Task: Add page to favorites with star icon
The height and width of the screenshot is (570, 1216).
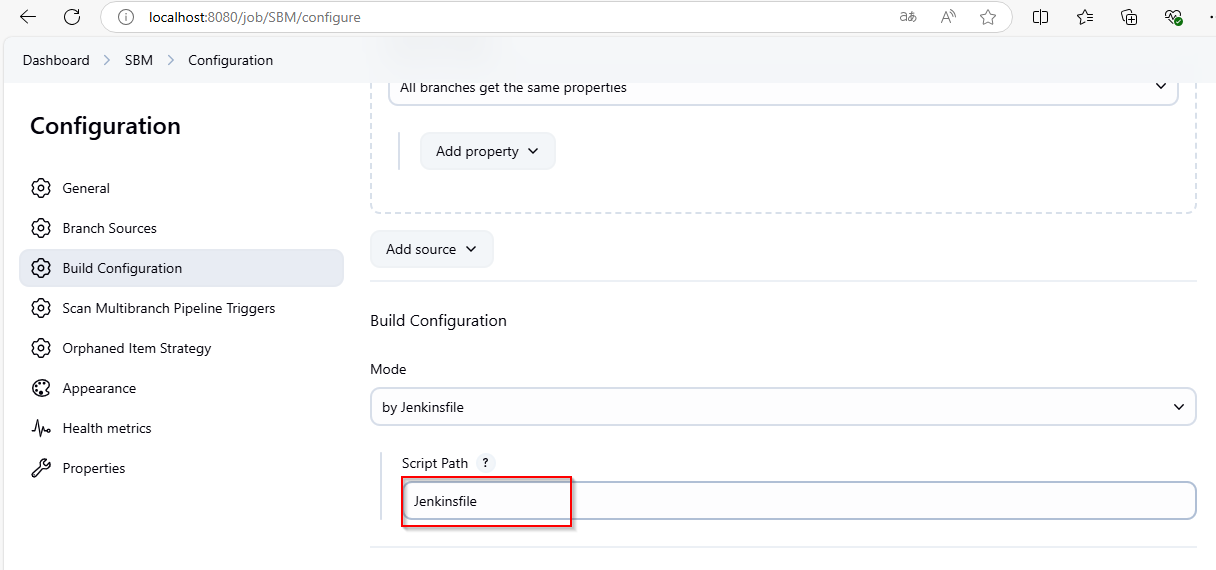Action: [988, 17]
